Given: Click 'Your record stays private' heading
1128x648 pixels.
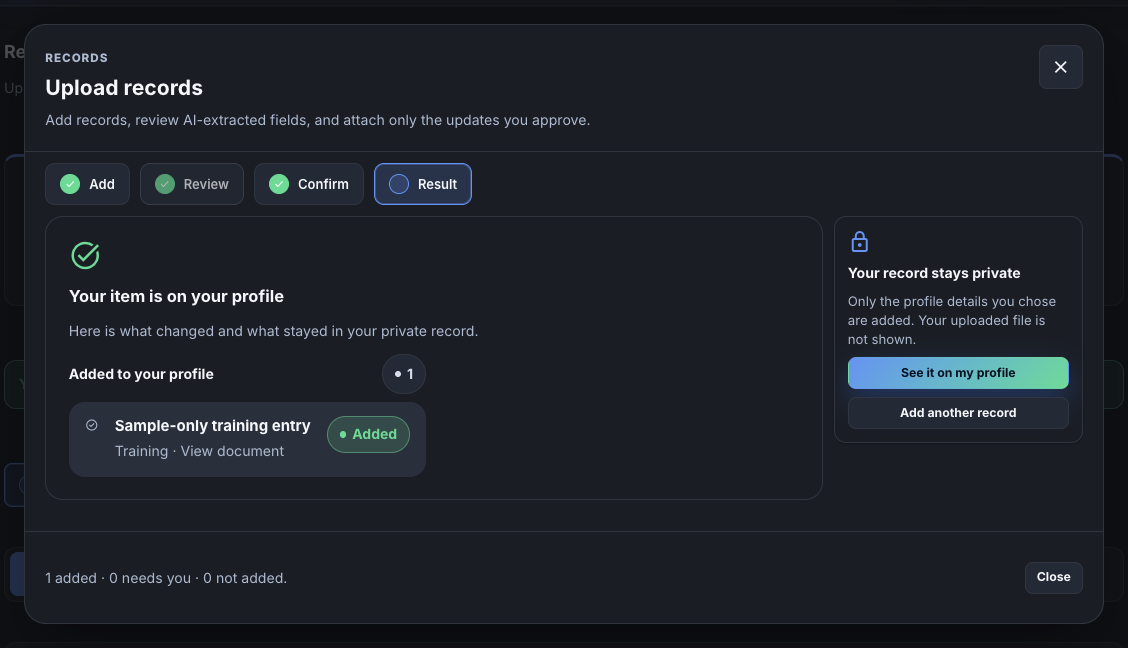Looking at the screenshot, I should pyautogui.click(x=934, y=273).
